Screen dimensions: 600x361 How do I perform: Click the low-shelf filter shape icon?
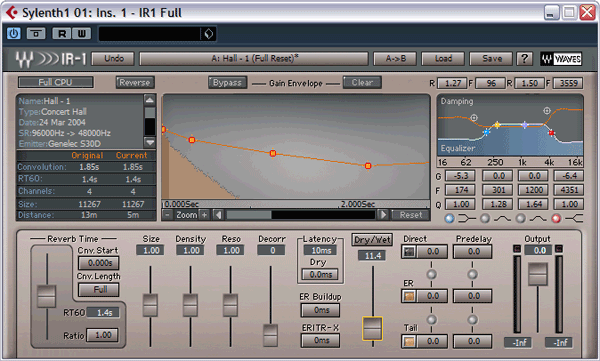pos(467,219)
